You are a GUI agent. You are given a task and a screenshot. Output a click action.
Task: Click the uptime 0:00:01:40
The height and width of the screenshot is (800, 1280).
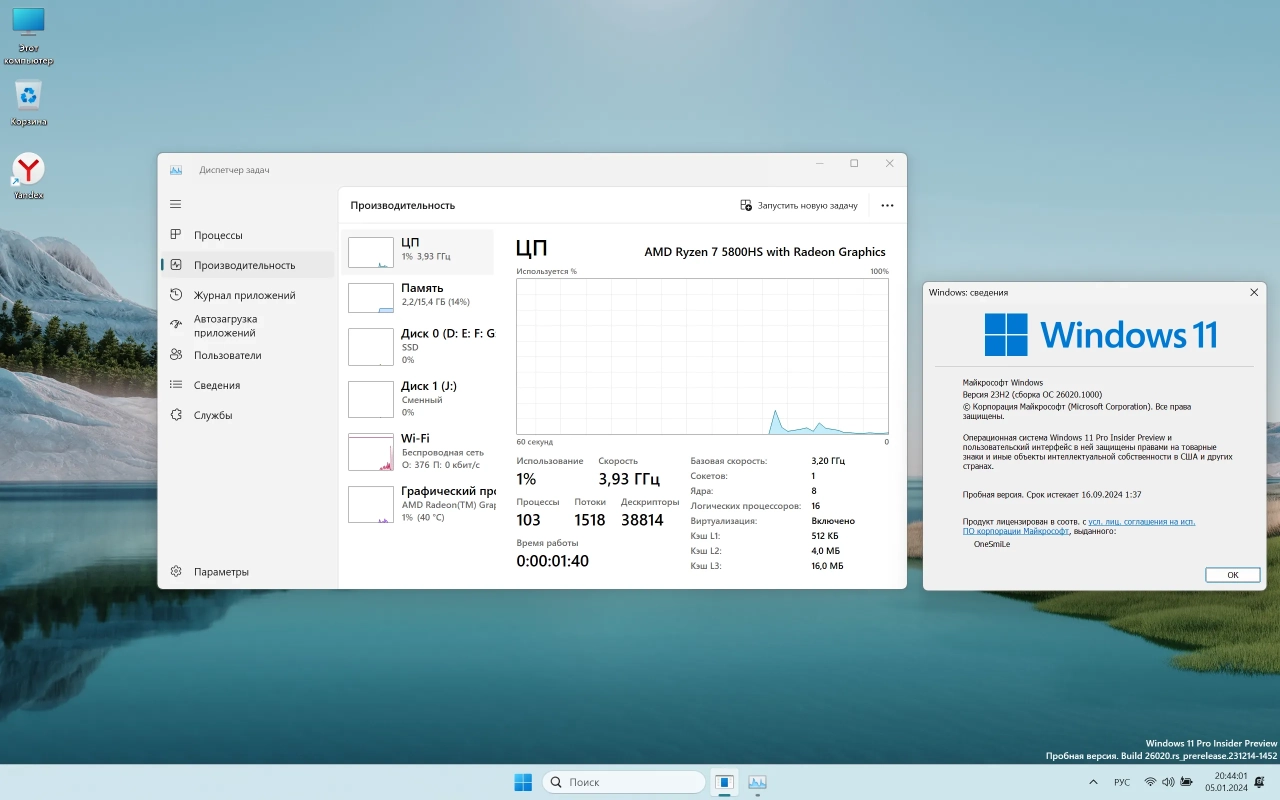[552, 561]
